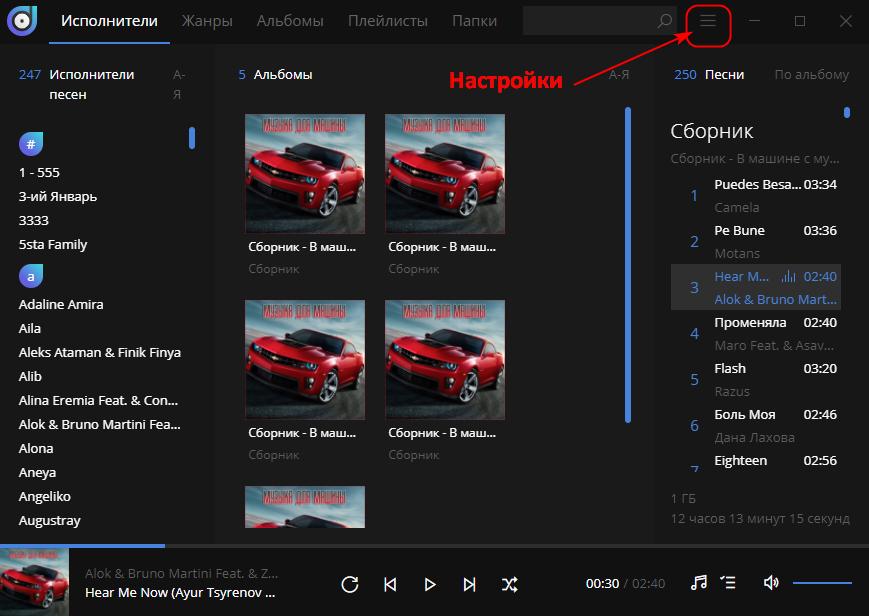Toggle shuffle playback
This screenshot has height=616, width=869.
(510, 584)
